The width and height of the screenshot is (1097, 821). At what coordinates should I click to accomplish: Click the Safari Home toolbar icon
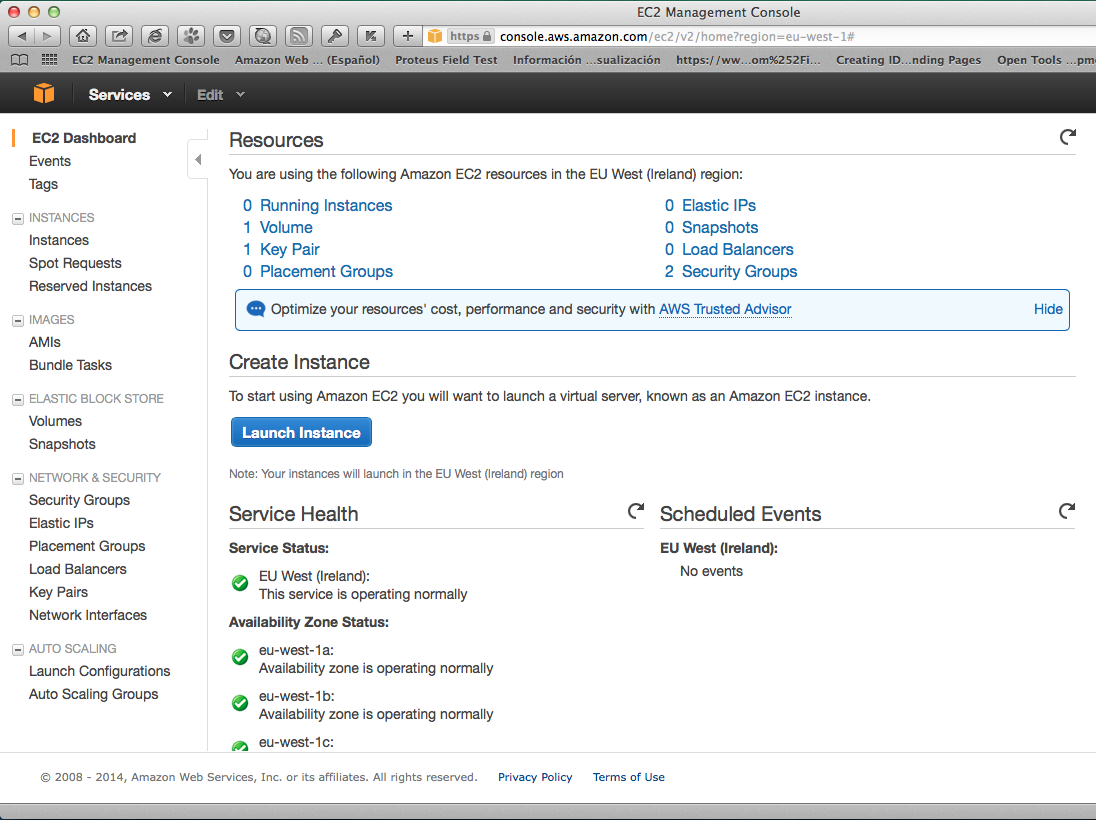83,36
